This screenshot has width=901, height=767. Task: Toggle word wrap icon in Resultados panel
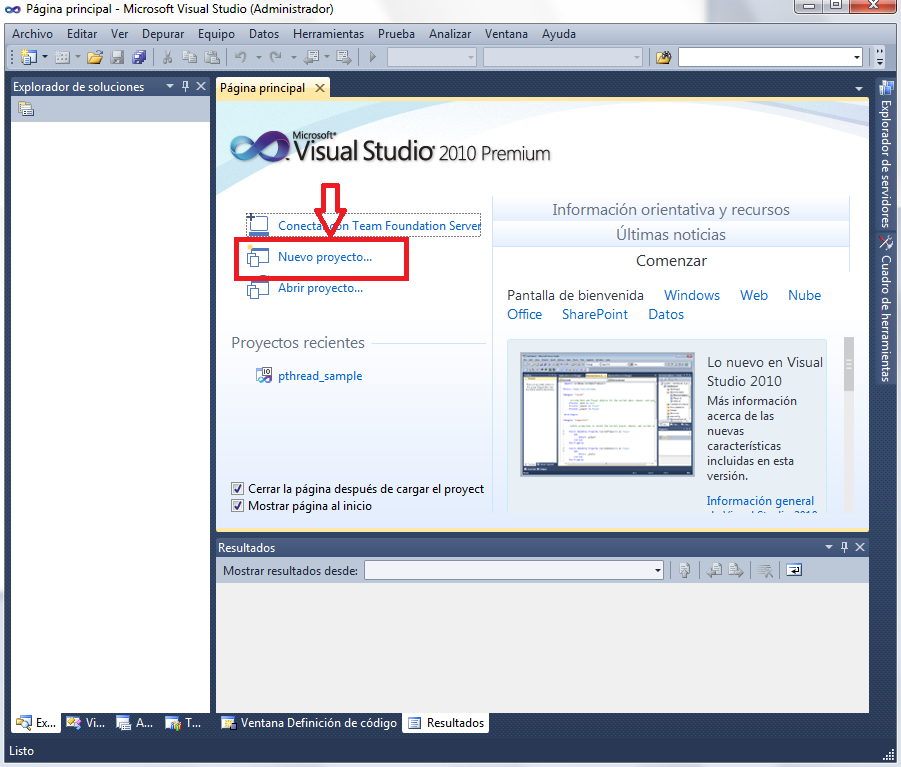(x=793, y=570)
